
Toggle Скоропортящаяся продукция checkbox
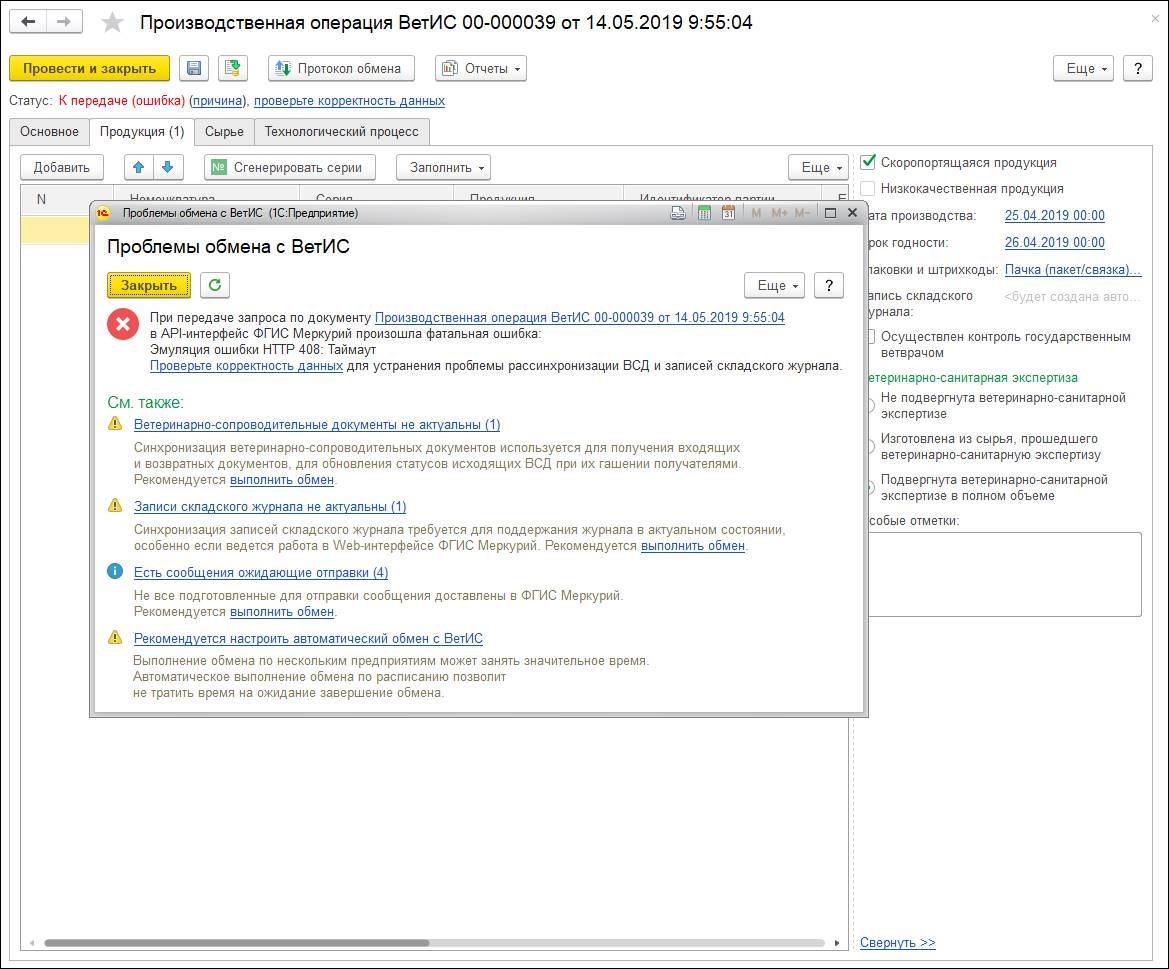click(868, 162)
